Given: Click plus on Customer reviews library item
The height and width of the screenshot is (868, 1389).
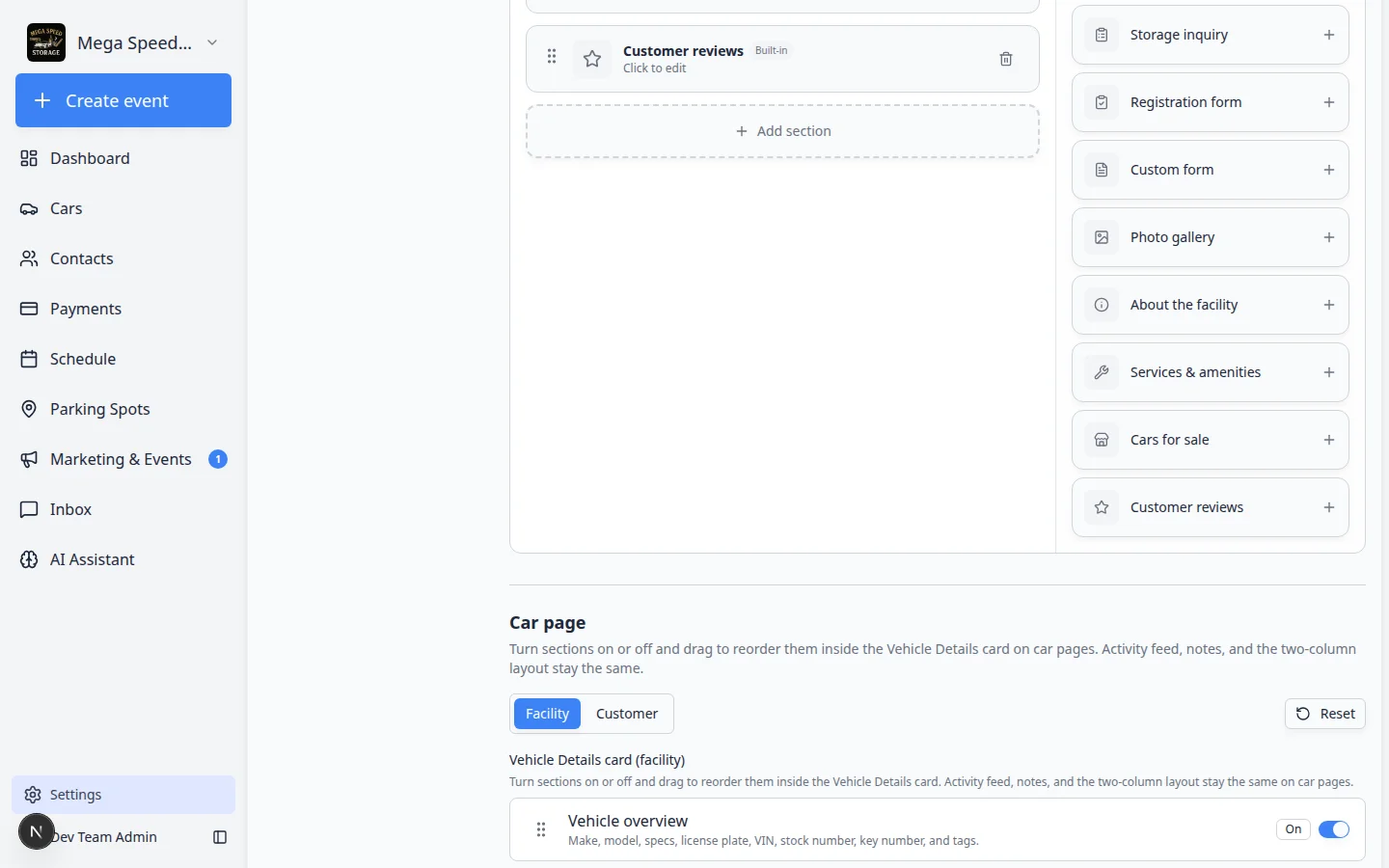Looking at the screenshot, I should click(1329, 507).
